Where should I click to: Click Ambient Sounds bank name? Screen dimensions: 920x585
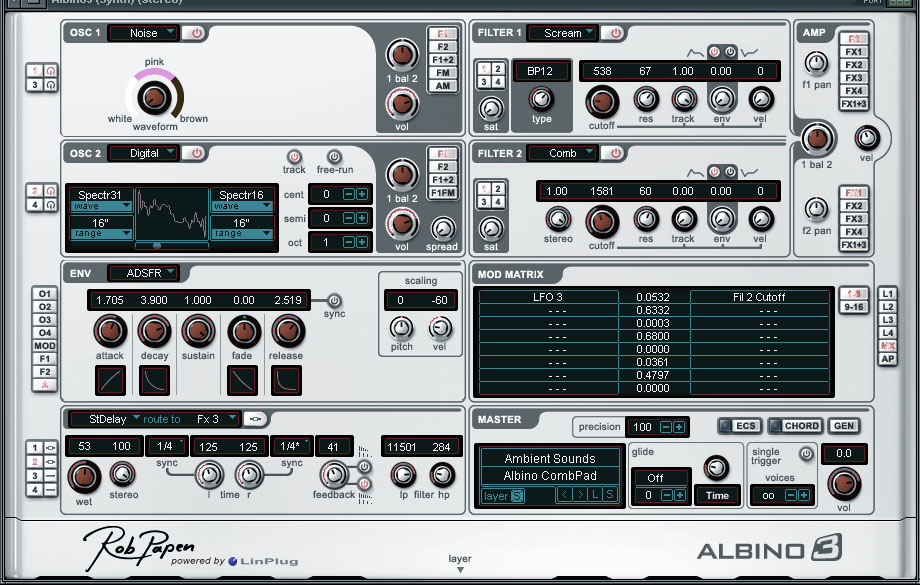click(550, 458)
